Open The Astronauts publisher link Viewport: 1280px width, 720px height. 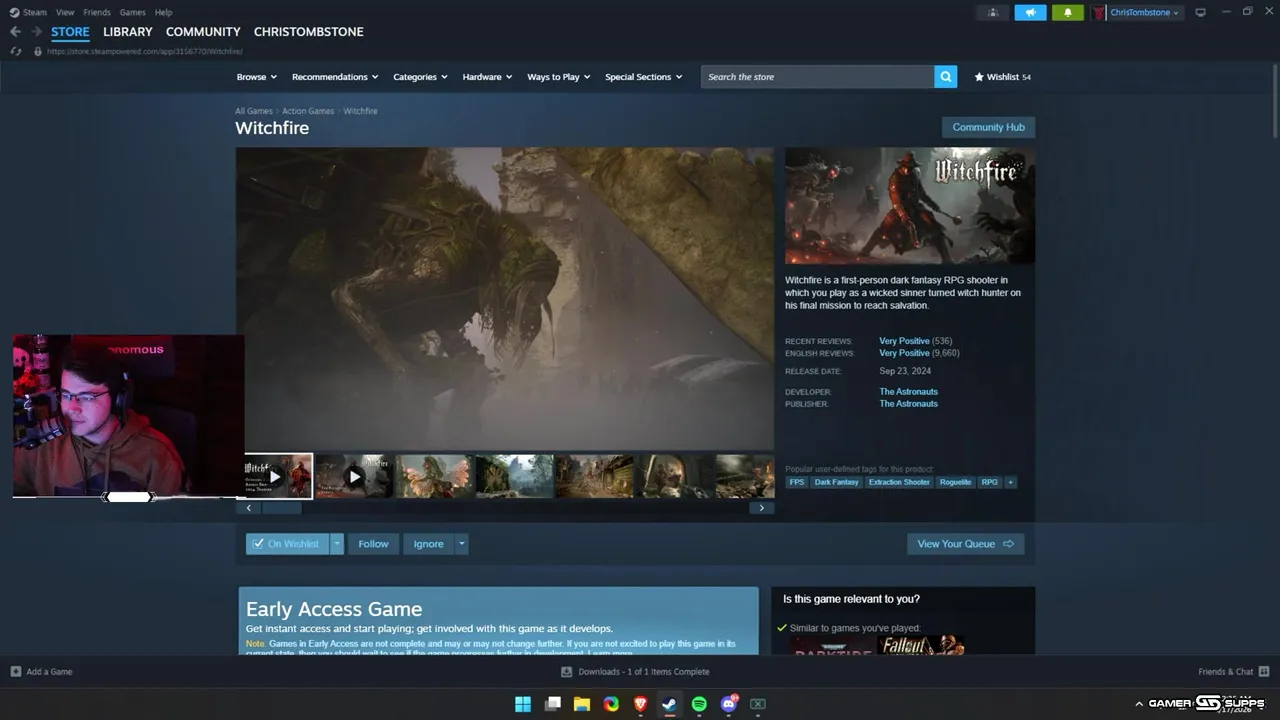tap(908, 404)
